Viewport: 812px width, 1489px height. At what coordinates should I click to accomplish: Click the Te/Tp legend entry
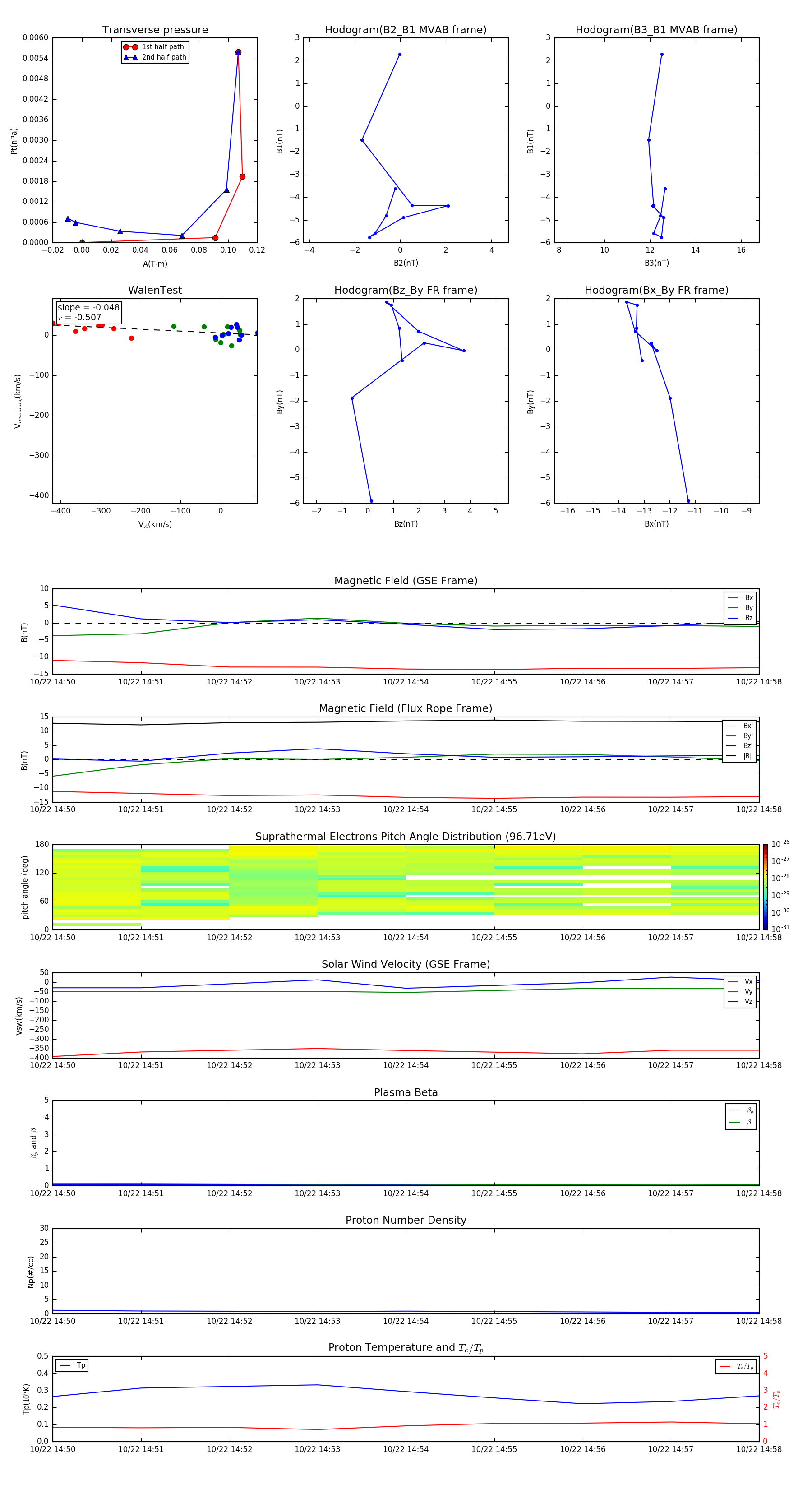pos(736,1366)
